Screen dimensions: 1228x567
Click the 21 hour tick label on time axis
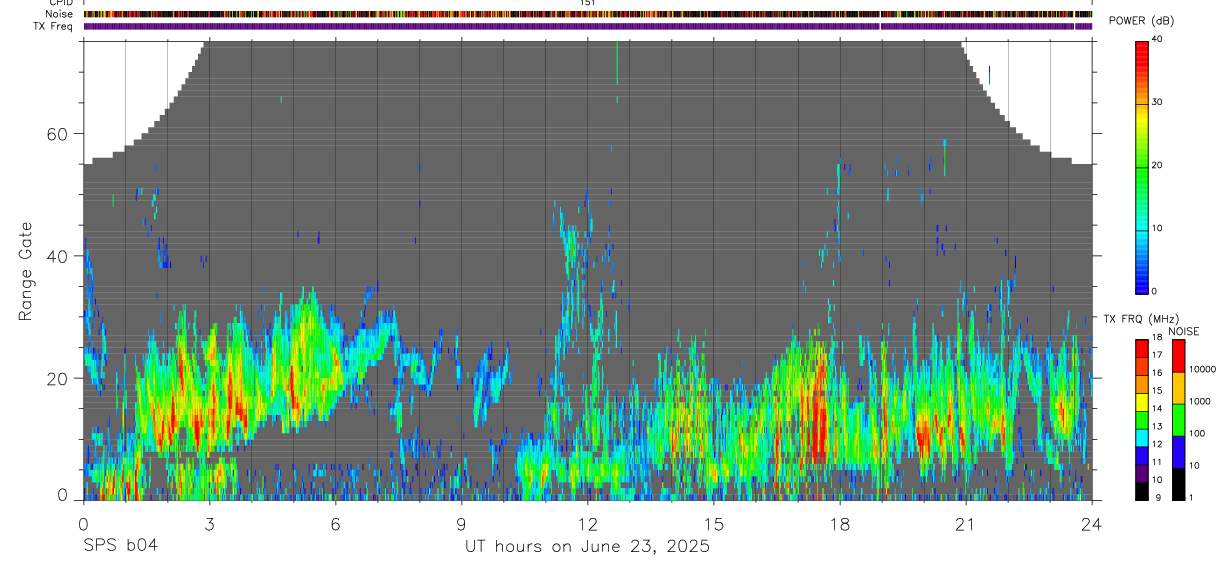[x=966, y=524]
